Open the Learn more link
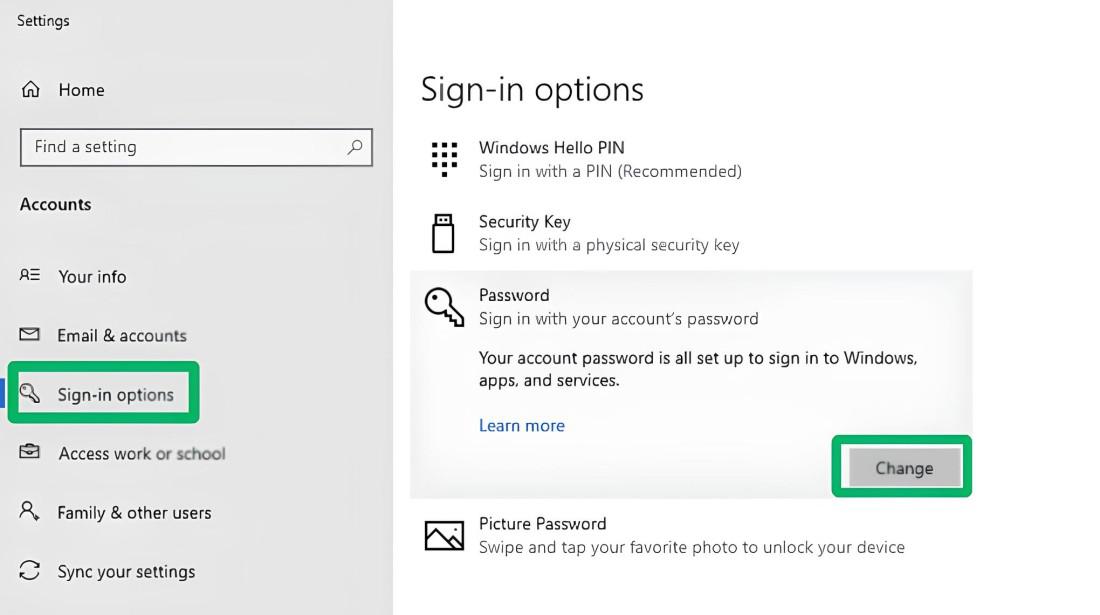Viewport: 1100px width, 615px height. pos(522,426)
